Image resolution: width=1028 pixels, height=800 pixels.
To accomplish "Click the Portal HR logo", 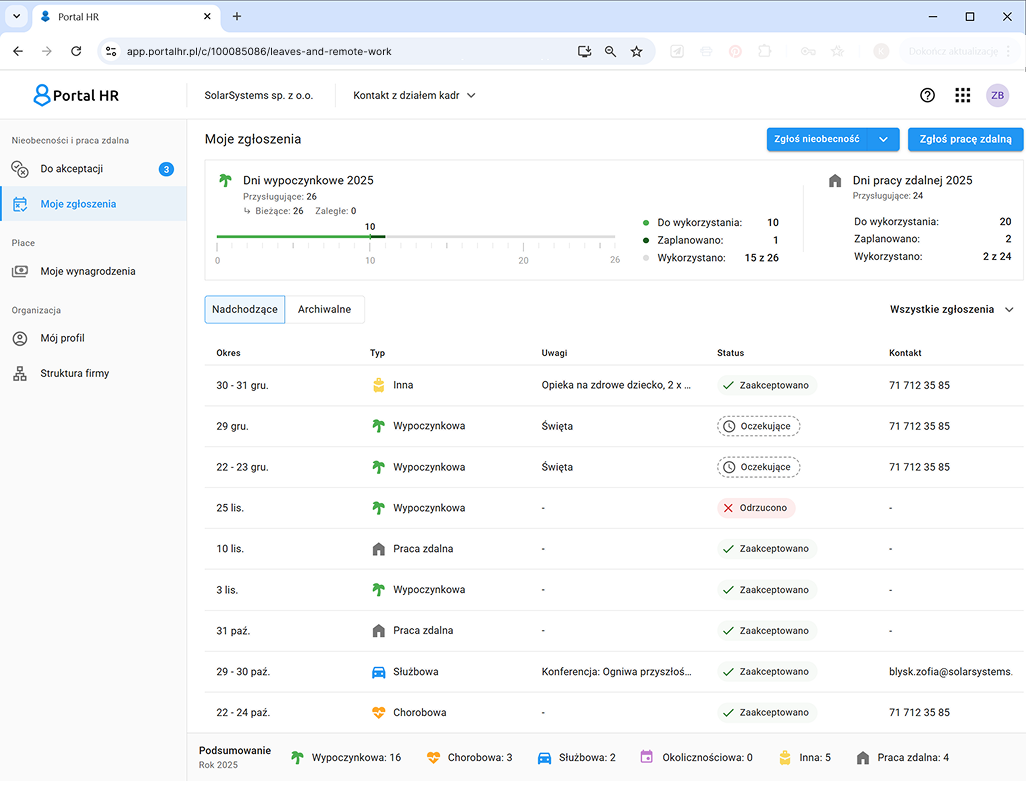I will click(x=76, y=96).
